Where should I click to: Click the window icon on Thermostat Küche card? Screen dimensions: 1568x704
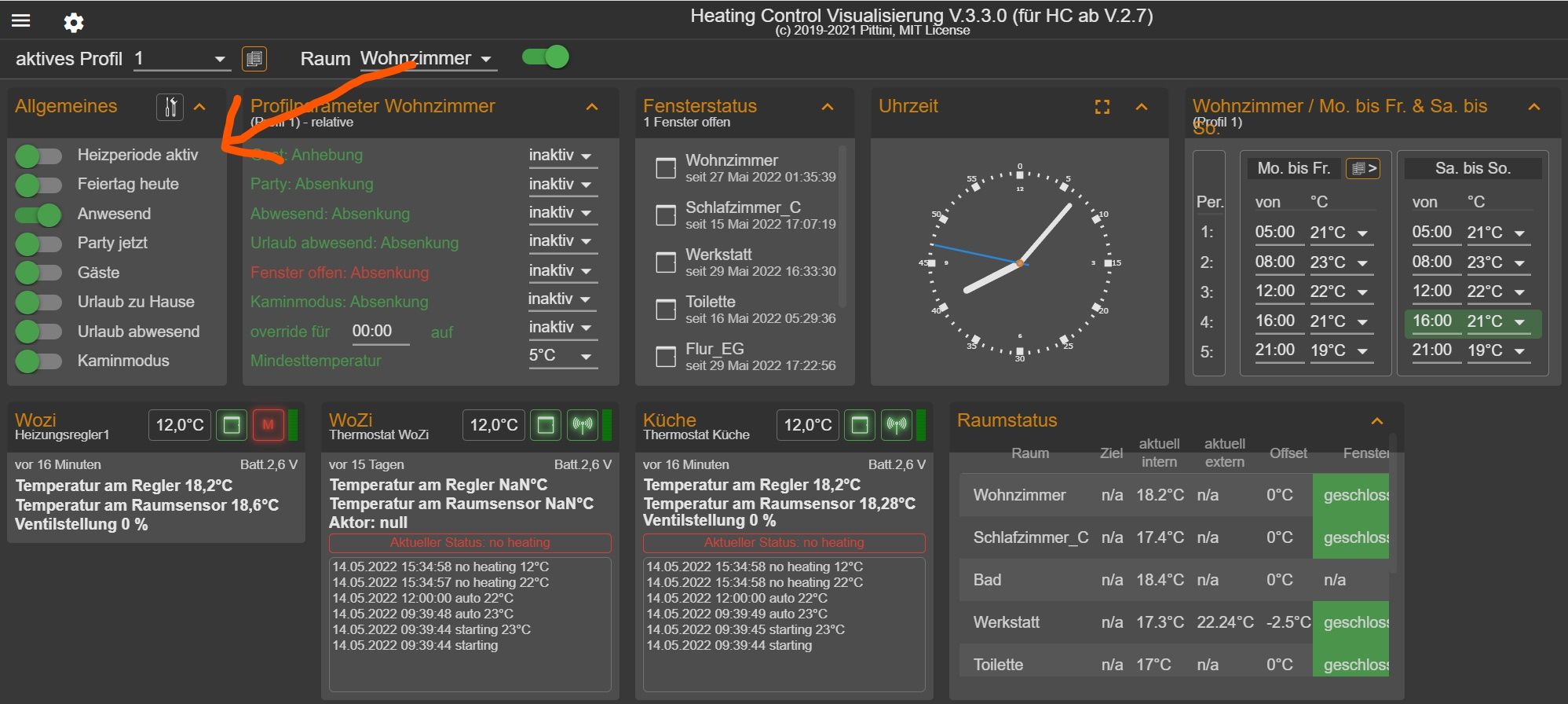[x=860, y=425]
